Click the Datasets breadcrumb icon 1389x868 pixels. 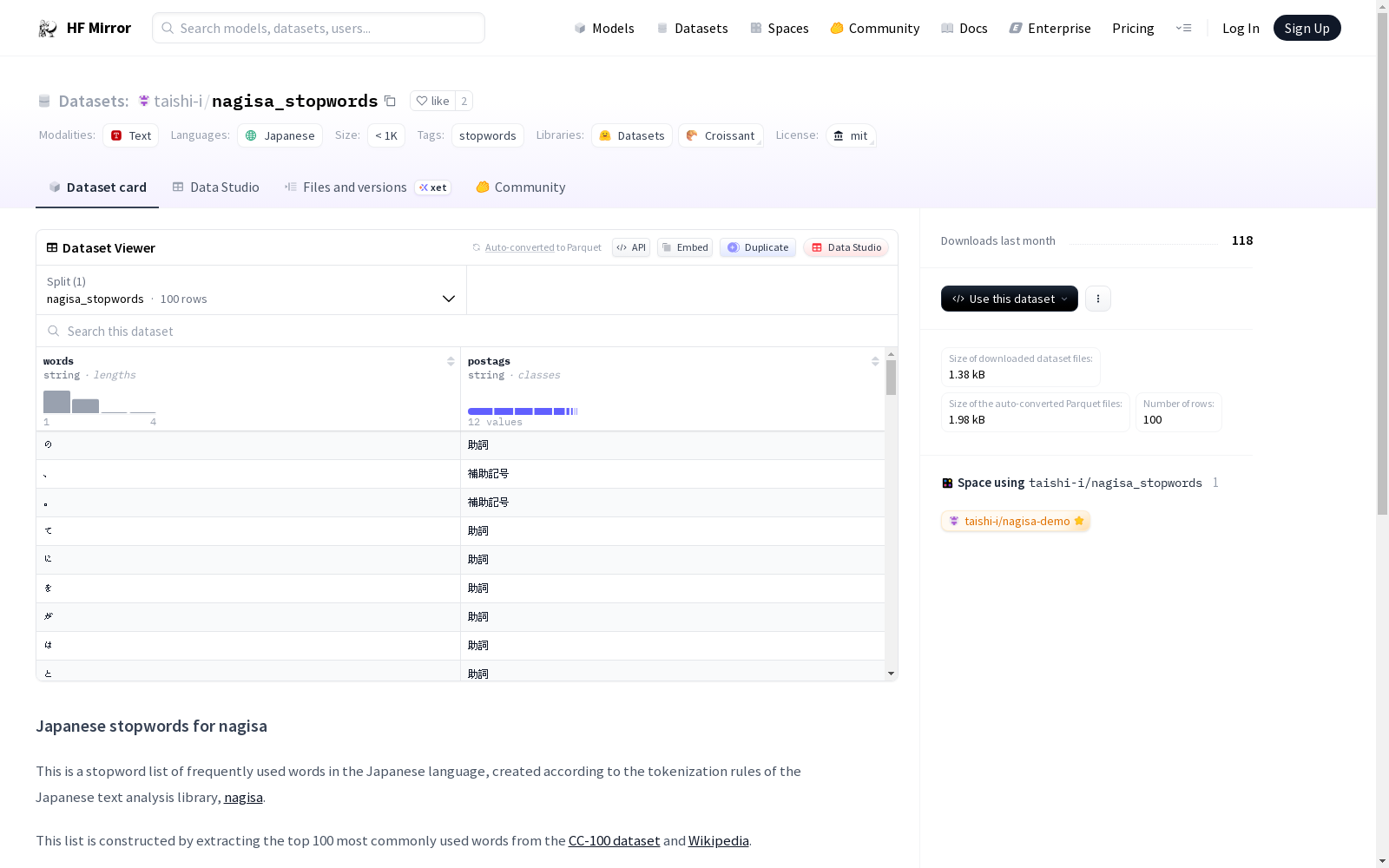[x=44, y=101]
